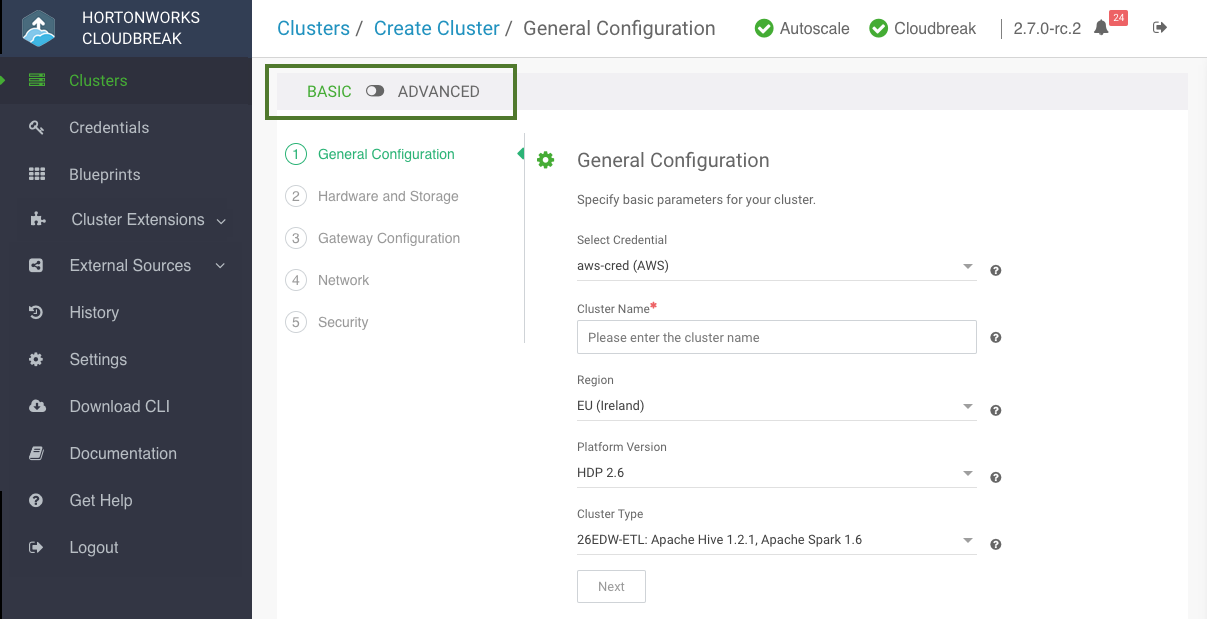This screenshot has width=1207, height=619.
Task: Open Clusters in the sidebar menu
Action: pyautogui.click(x=98, y=81)
